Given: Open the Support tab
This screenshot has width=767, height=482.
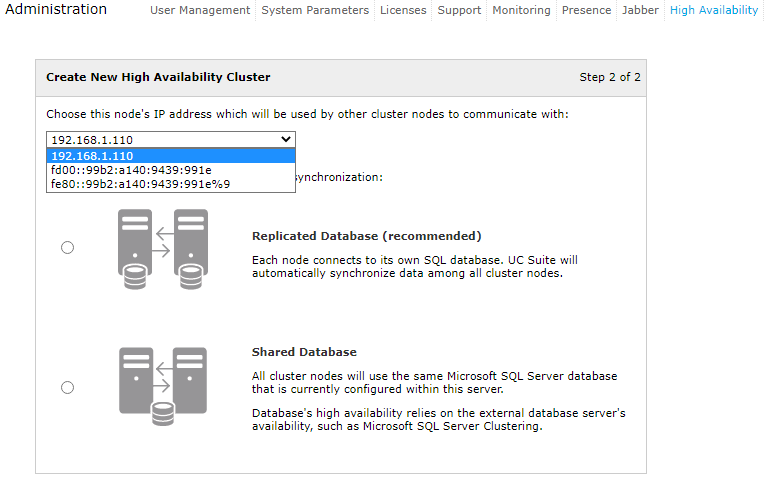Looking at the screenshot, I should tap(459, 10).
